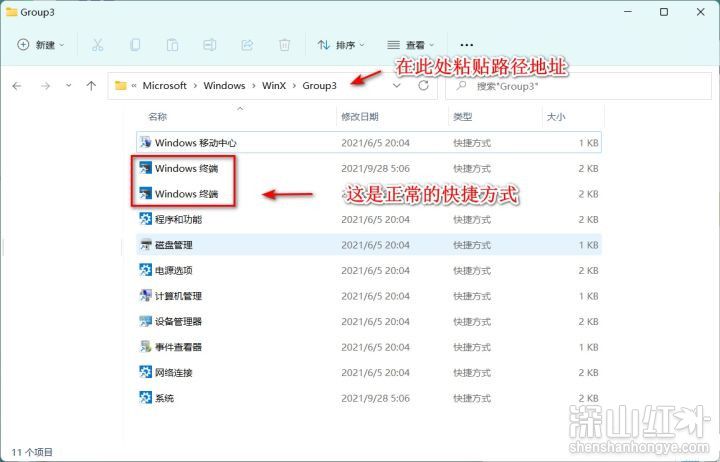720x462 pixels.
Task: Select the second Windows 终端 shortcut icon
Action: tap(146, 193)
